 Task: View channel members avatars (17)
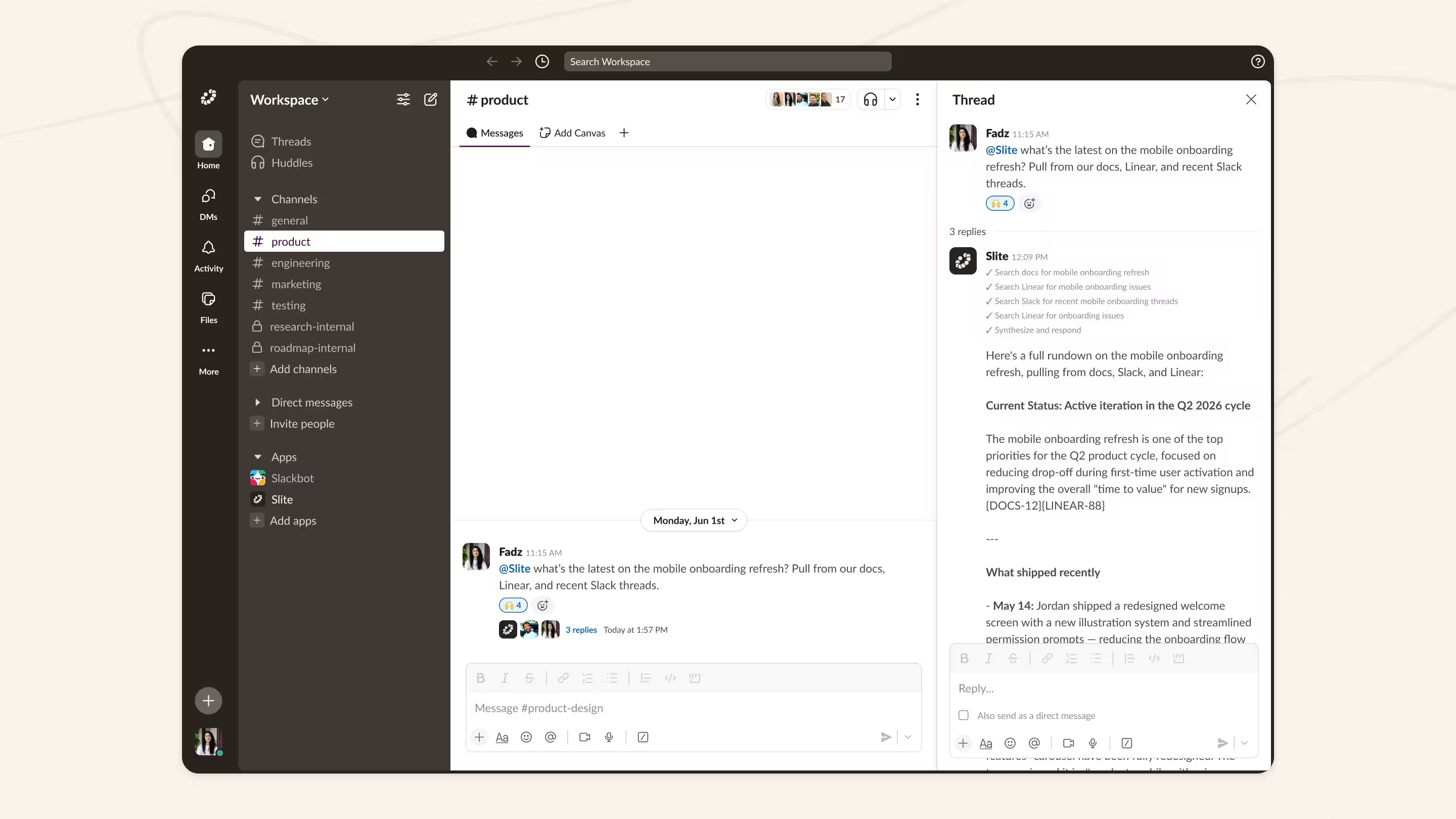pyautogui.click(x=808, y=100)
